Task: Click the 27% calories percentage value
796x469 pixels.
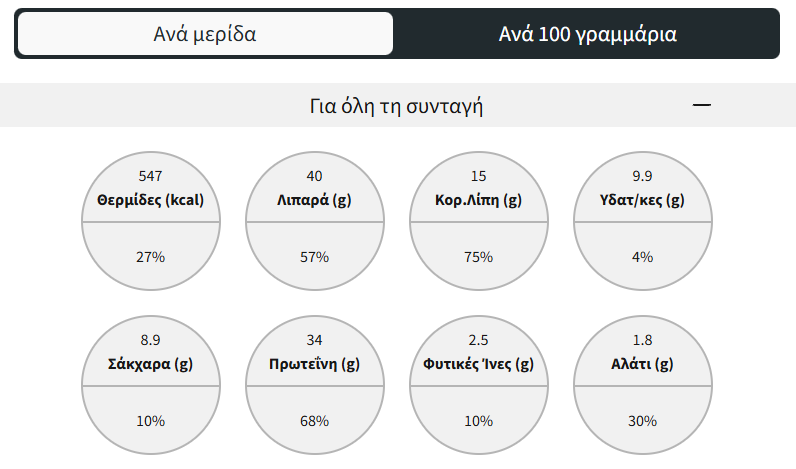Action: [150, 257]
